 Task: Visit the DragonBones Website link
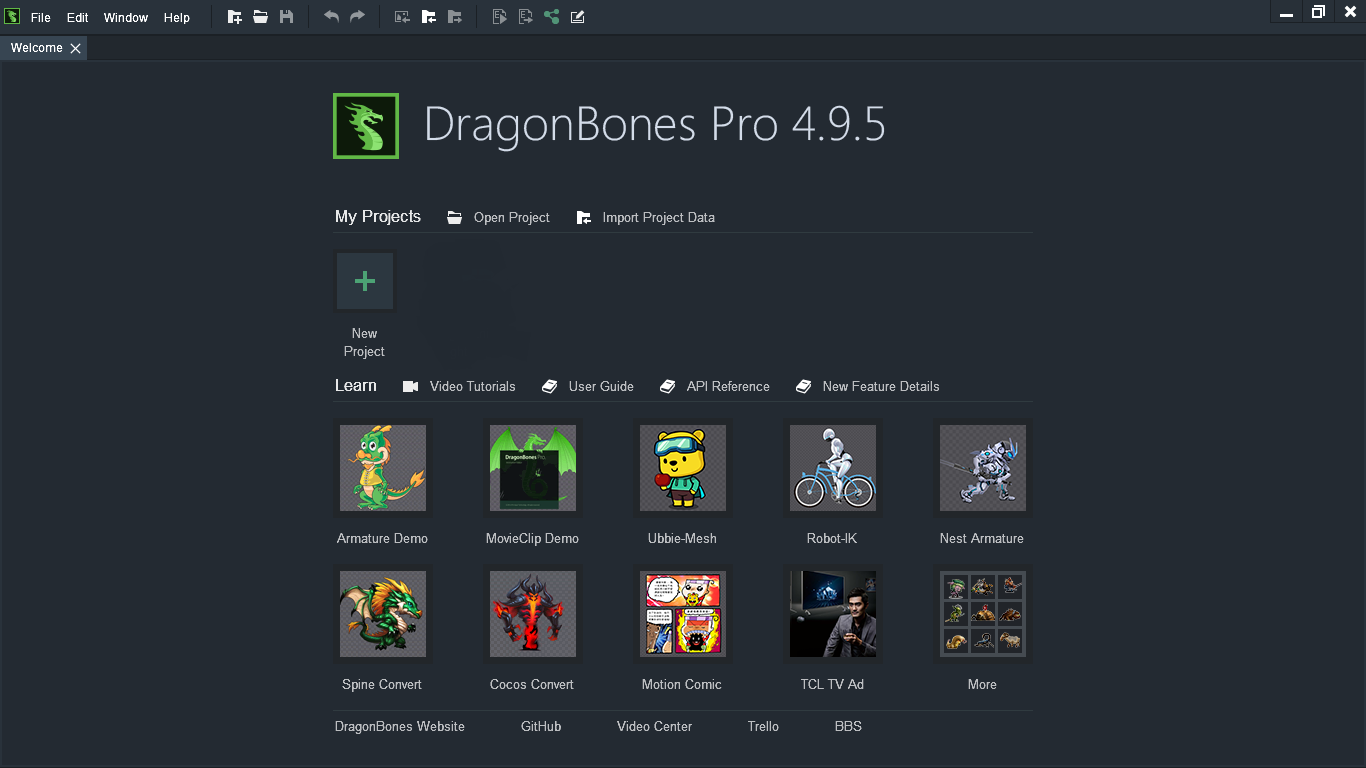(x=400, y=726)
